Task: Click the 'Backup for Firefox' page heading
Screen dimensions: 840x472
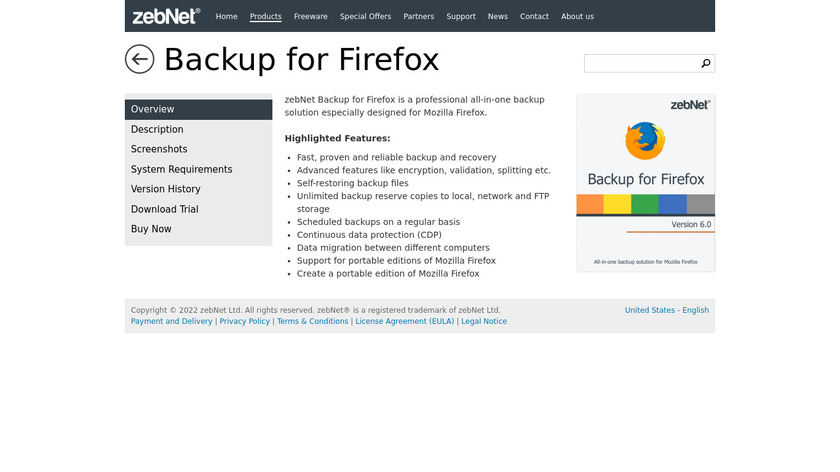Action: pyautogui.click(x=301, y=59)
